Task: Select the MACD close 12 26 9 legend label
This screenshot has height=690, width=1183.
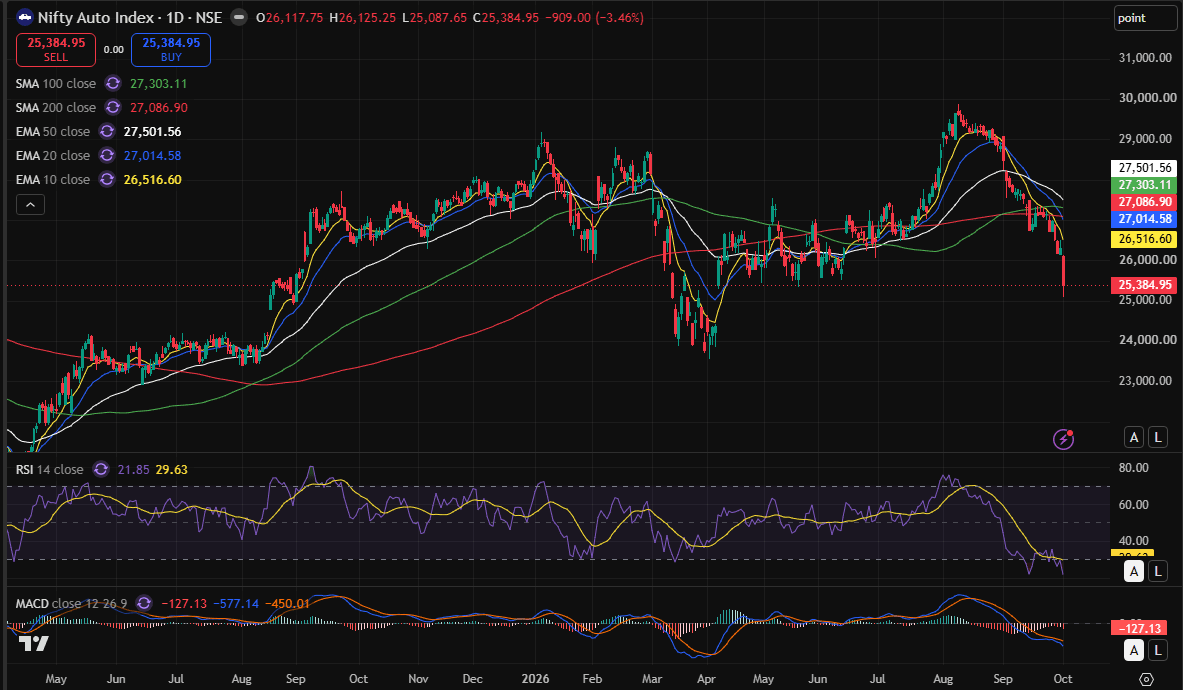Action: [x=72, y=604]
